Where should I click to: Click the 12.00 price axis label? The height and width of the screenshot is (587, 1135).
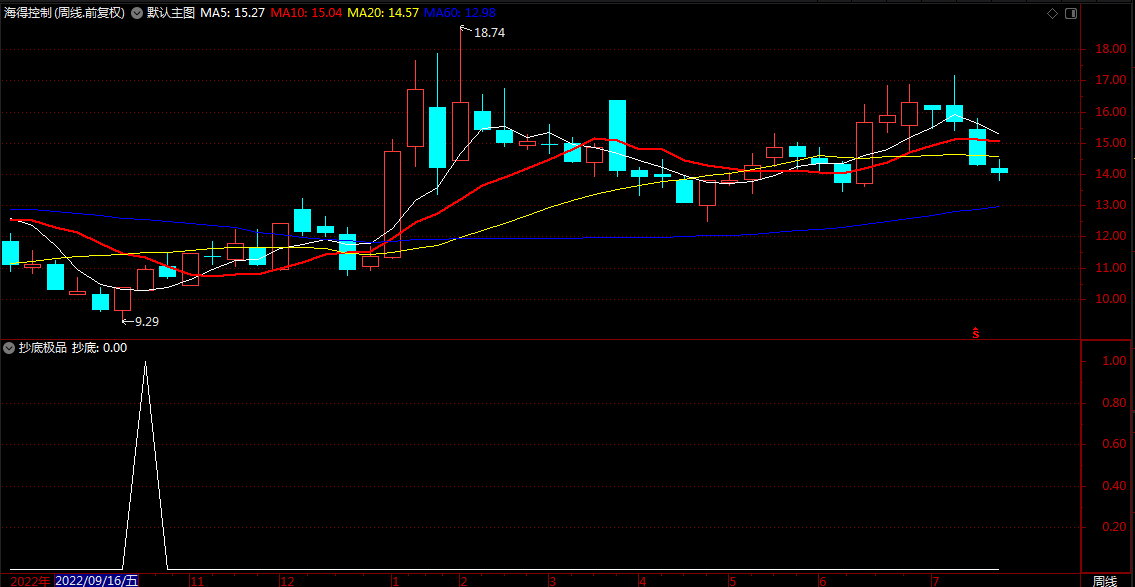point(1110,237)
